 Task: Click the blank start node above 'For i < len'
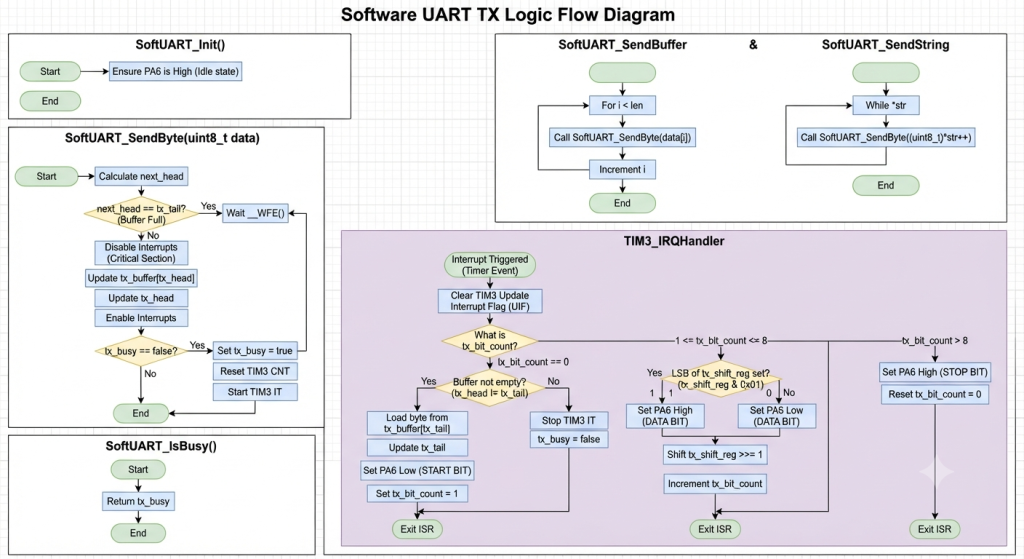coord(622,72)
